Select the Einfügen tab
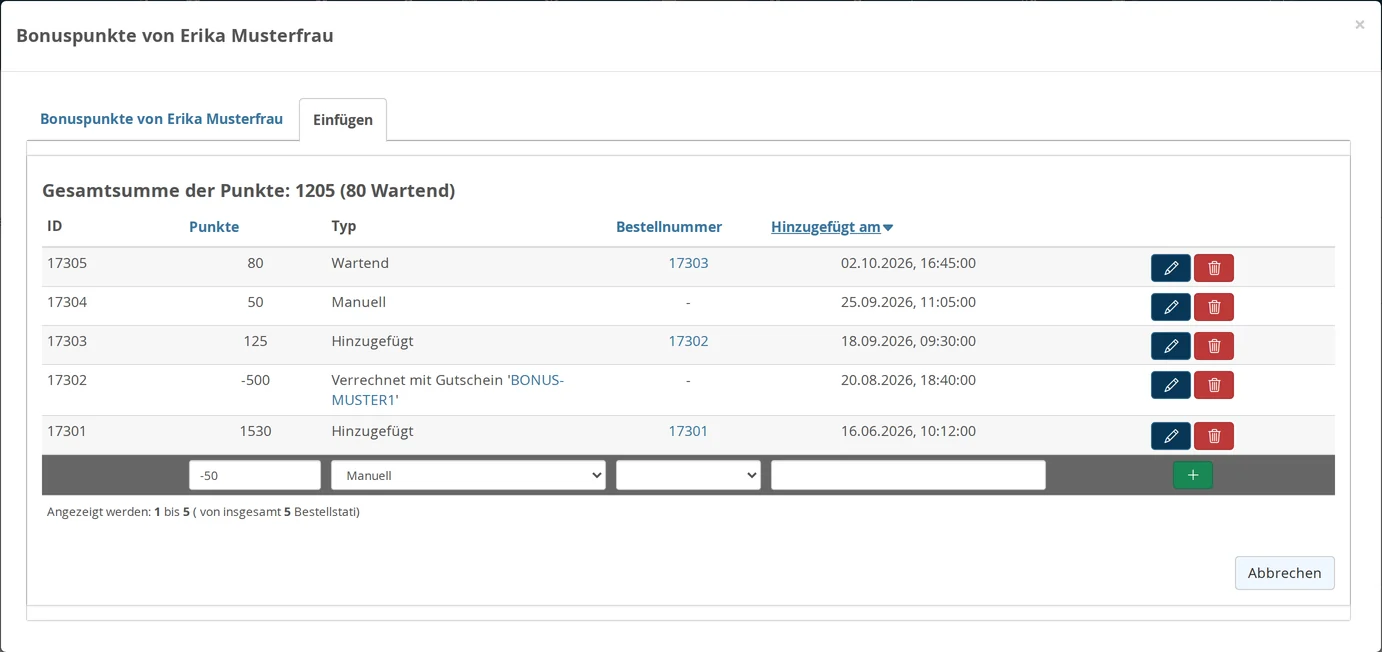The width and height of the screenshot is (1382, 652). (x=343, y=120)
